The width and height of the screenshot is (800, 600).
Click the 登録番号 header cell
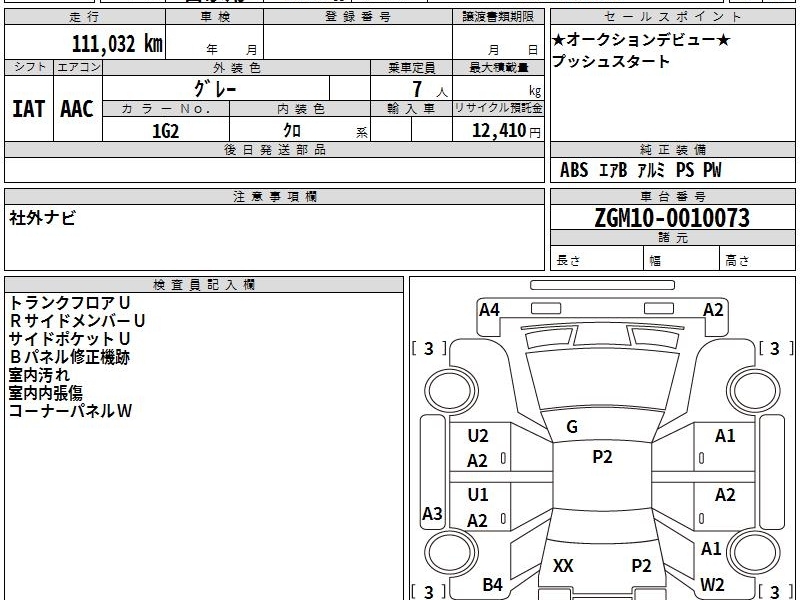tap(358, 16)
